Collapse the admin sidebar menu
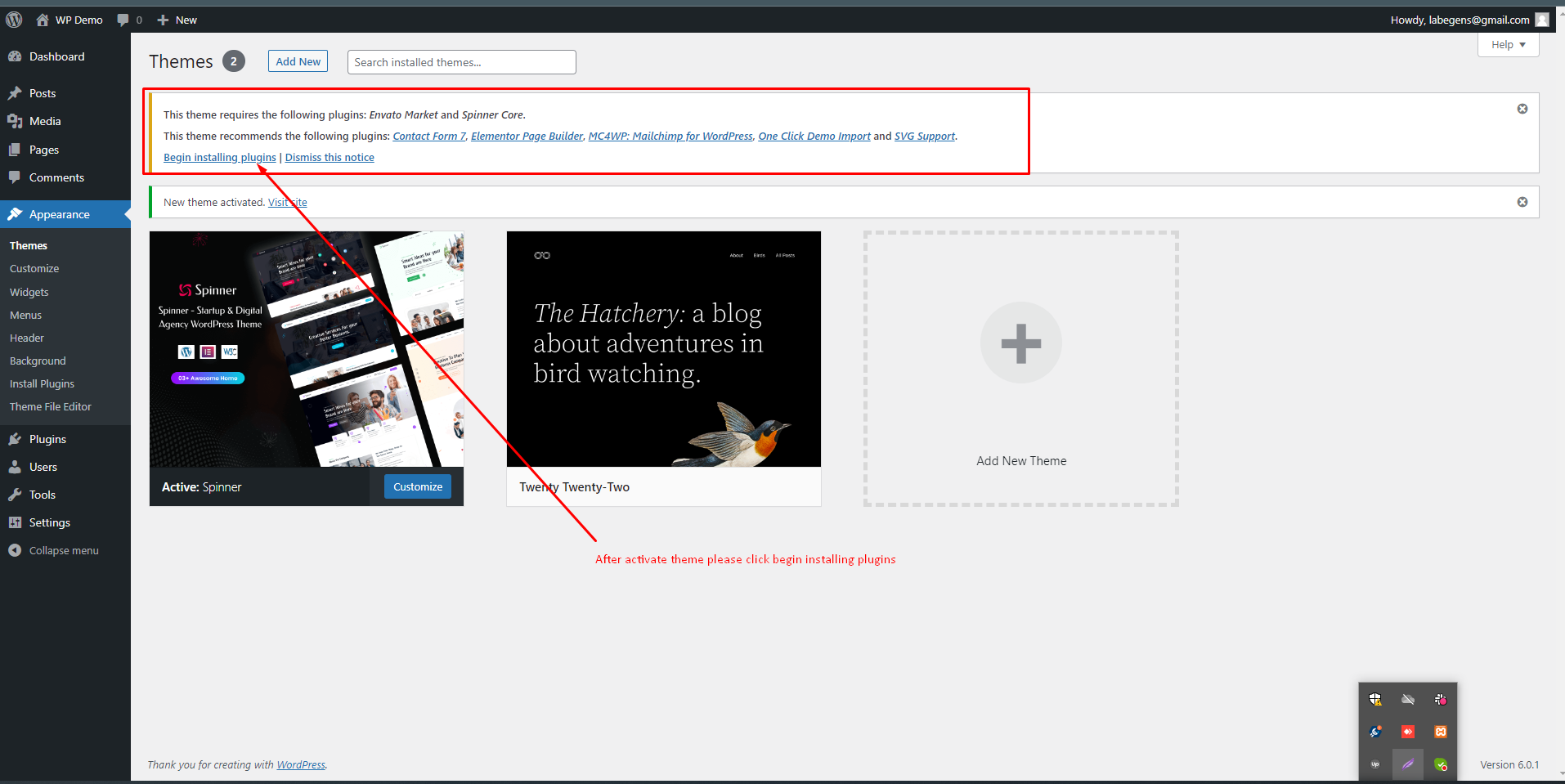The image size is (1565, 784). (65, 550)
